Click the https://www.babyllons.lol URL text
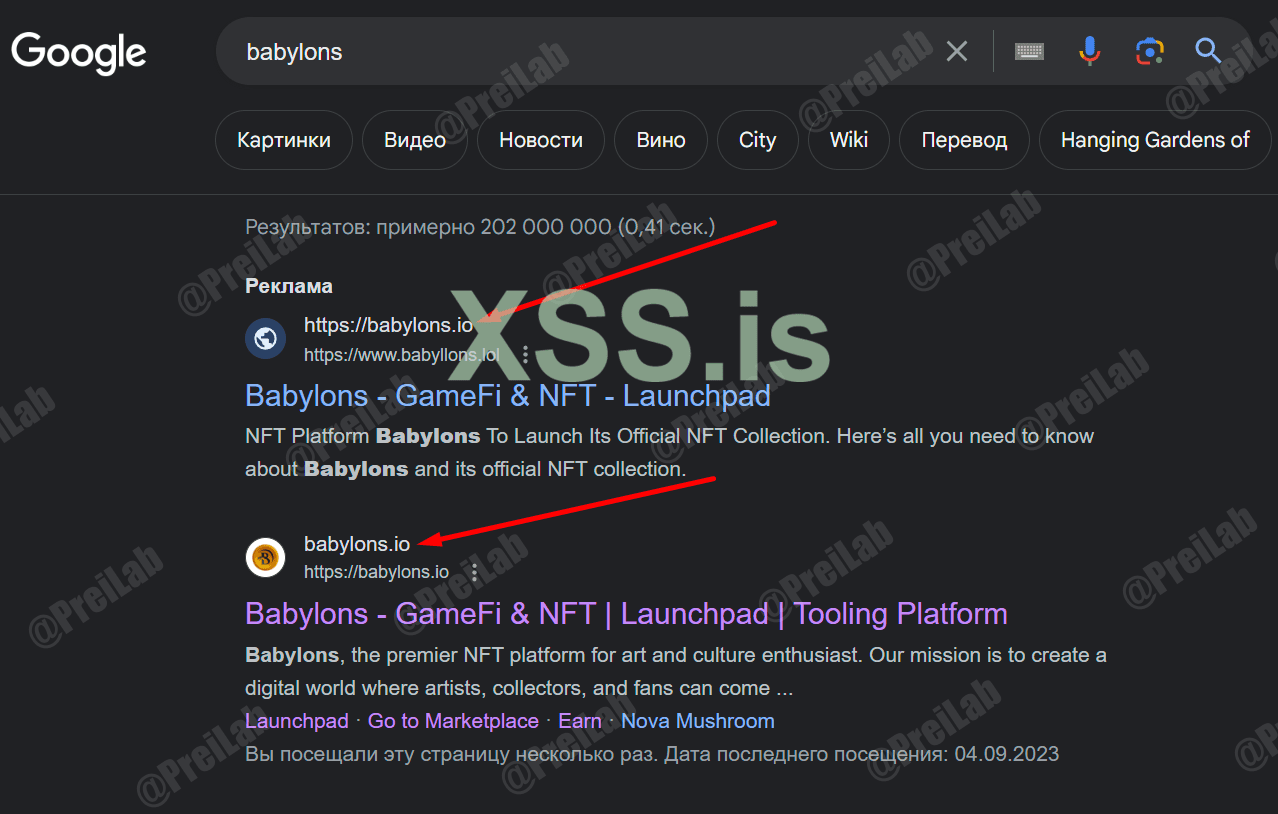 pos(402,354)
